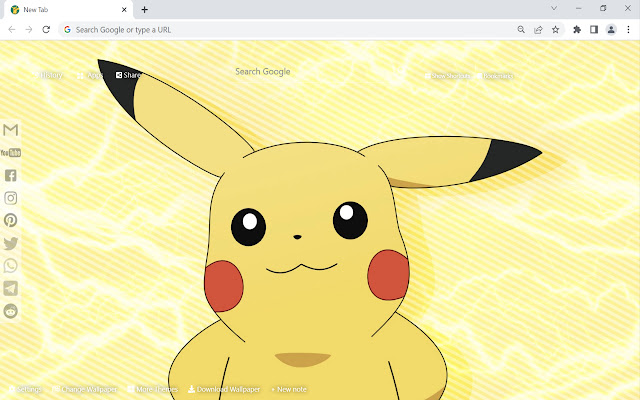Open the History link
The height and width of the screenshot is (400, 640).
click(x=48, y=75)
